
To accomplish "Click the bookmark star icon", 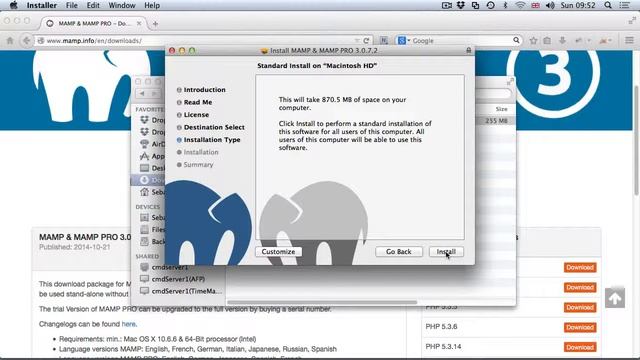I will [533, 40].
